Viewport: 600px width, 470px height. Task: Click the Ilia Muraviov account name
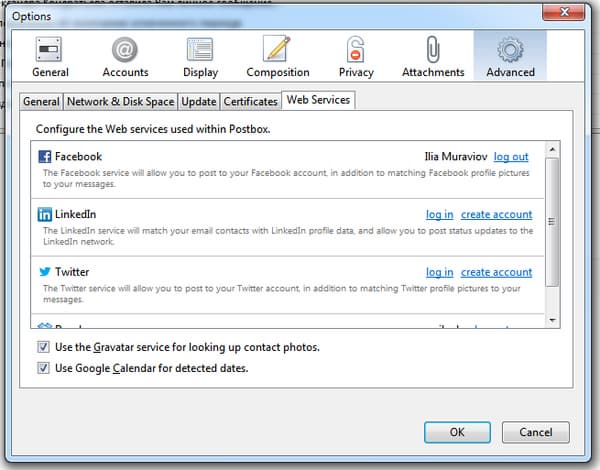point(456,157)
